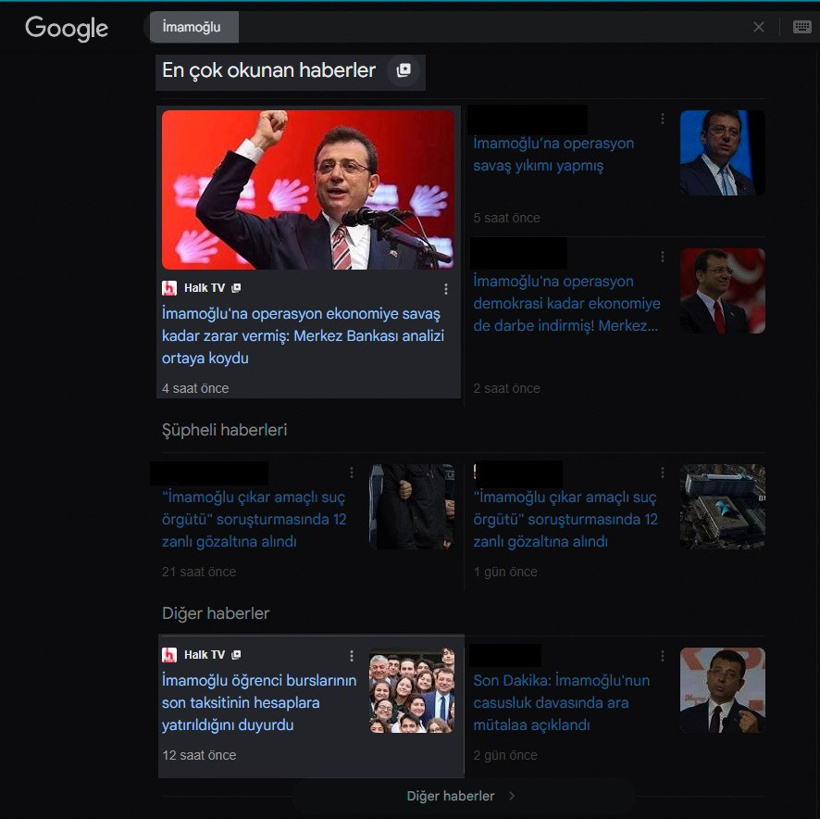The width and height of the screenshot is (820, 819).
Task: Click the 12 saat önce timestamp
Action: [x=199, y=755]
